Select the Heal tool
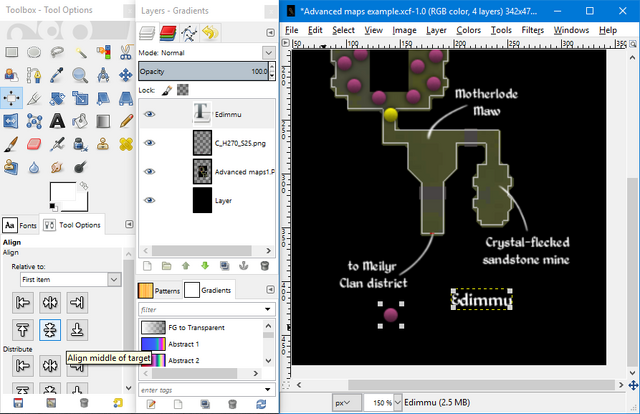This screenshot has height=414, width=640. coord(126,144)
